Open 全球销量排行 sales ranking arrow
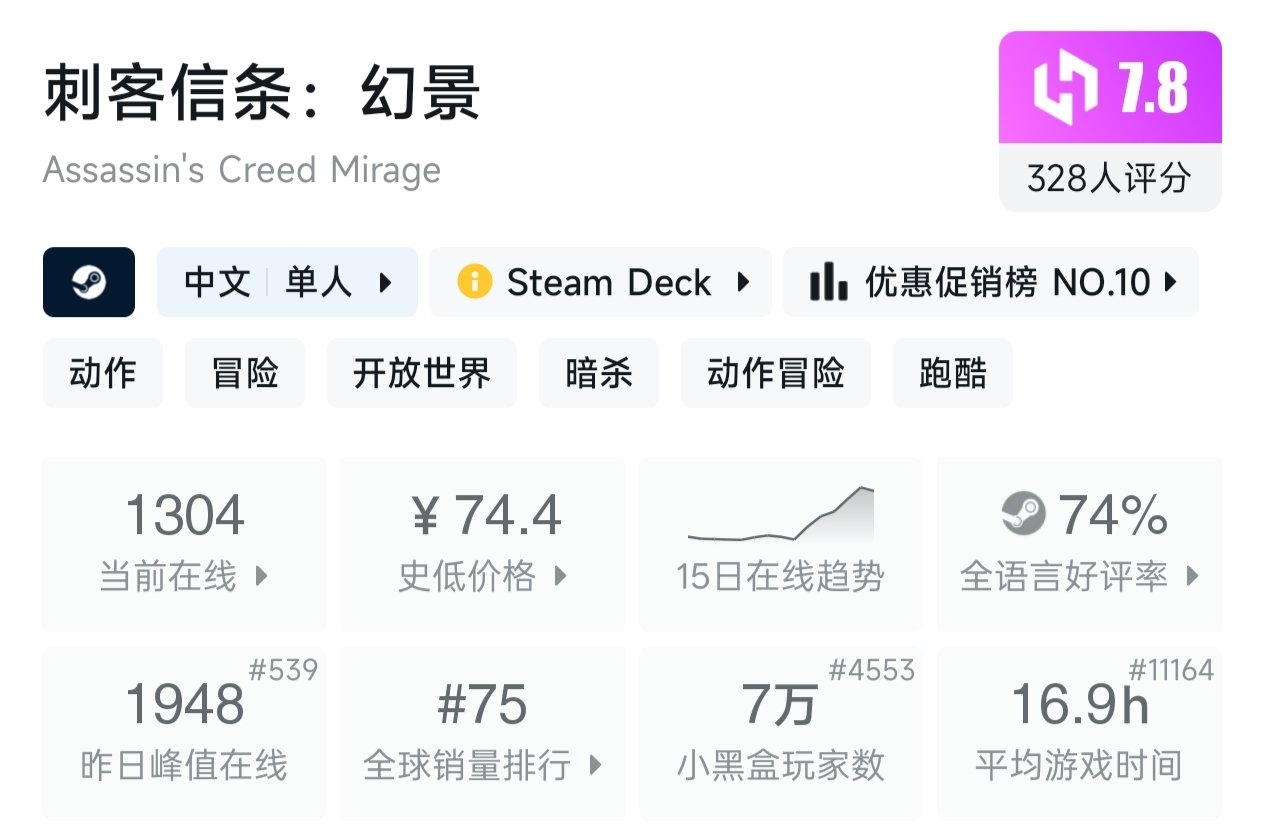 click(x=596, y=766)
